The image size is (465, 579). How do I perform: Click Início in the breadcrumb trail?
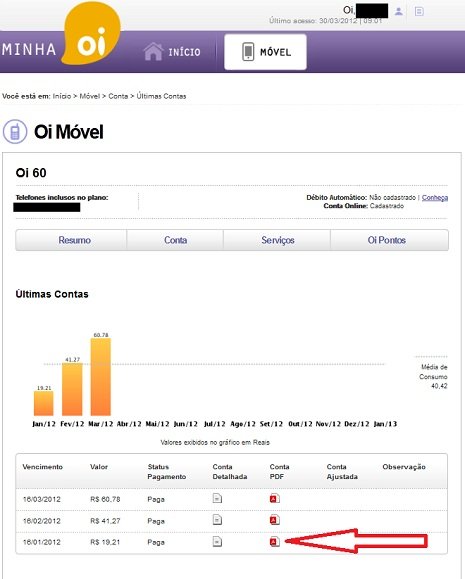[62, 96]
